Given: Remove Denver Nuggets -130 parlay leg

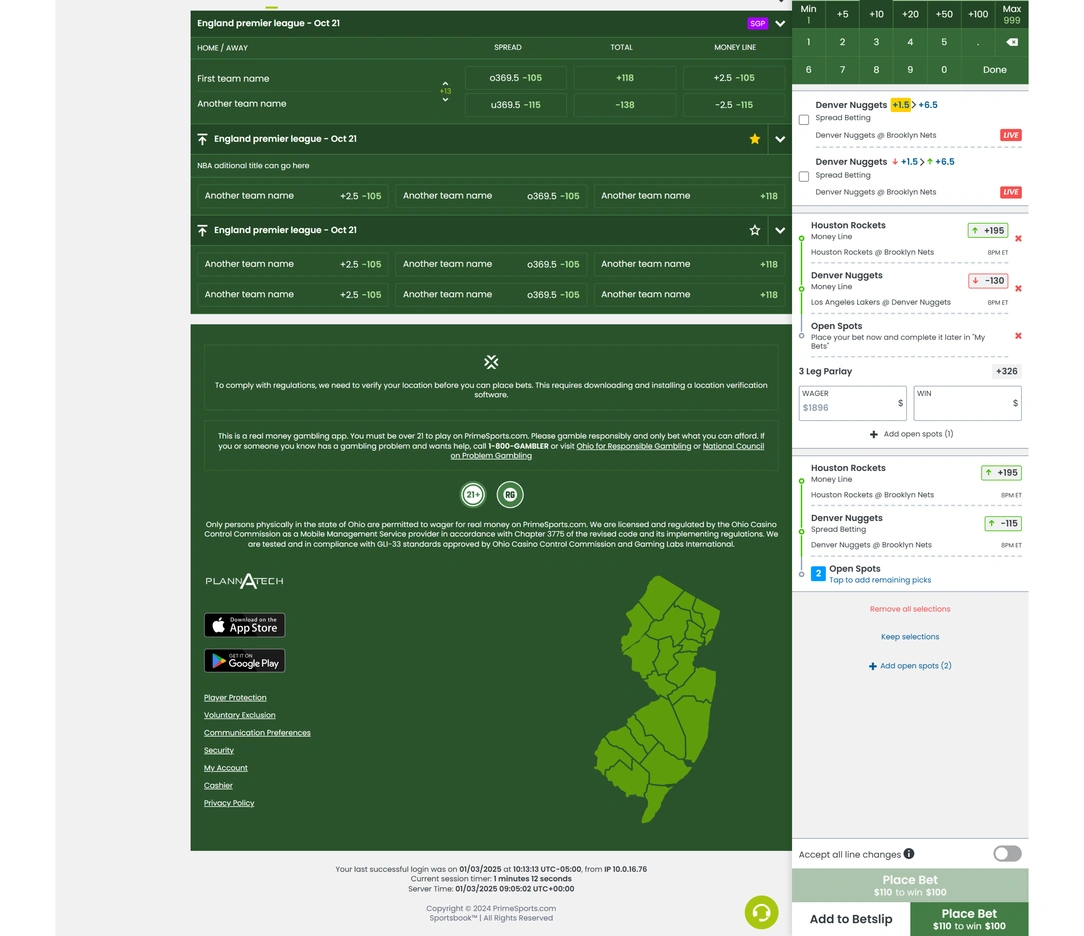Looking at the screenshot, I should (1018, 288).
